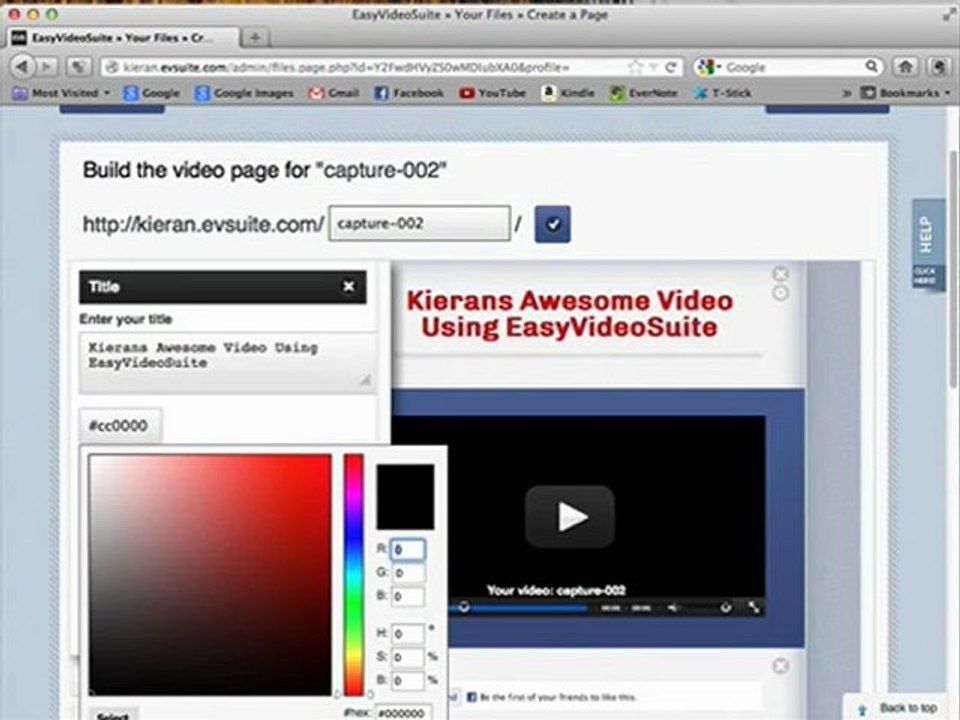Image resolution: width=960 pixels, height=720 pixels.
Task: Focus the R value field
Action: (x=408, y=550)
